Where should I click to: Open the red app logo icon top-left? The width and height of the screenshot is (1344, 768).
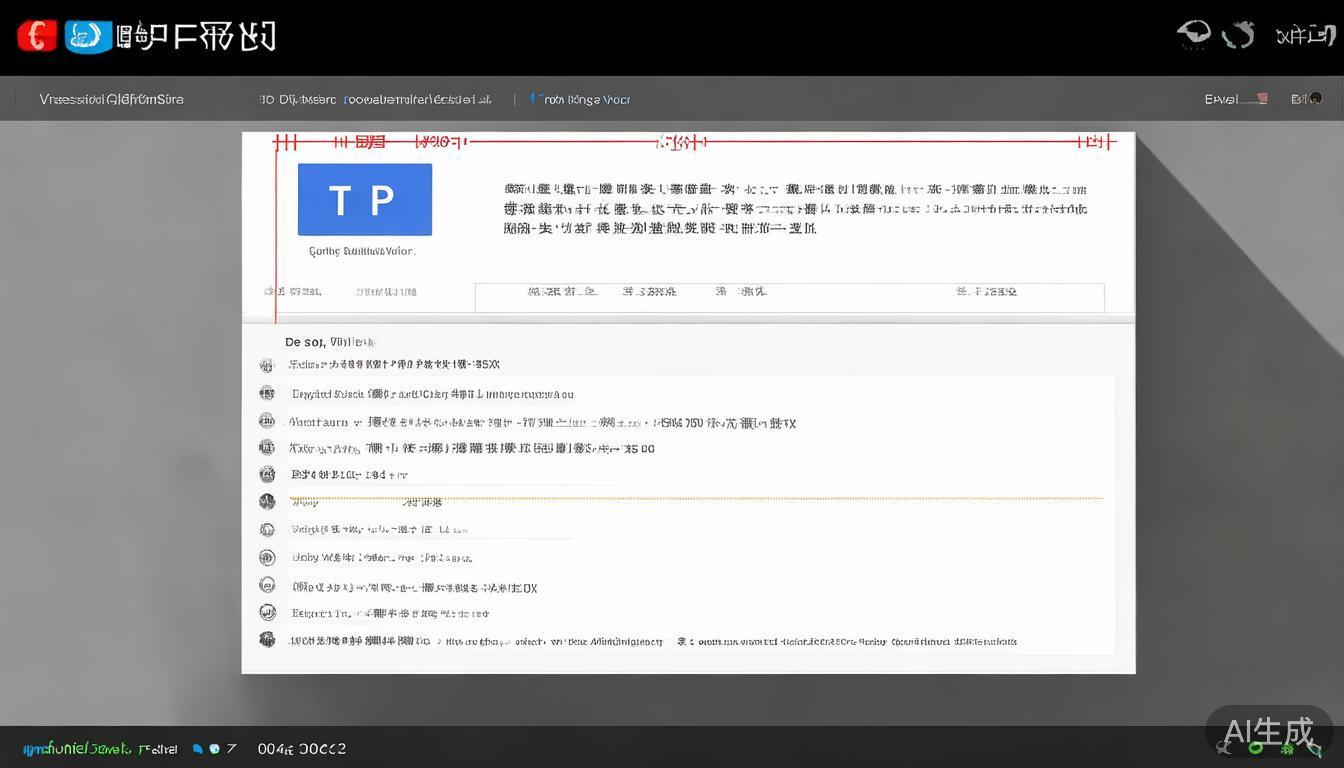coord(37,33)
